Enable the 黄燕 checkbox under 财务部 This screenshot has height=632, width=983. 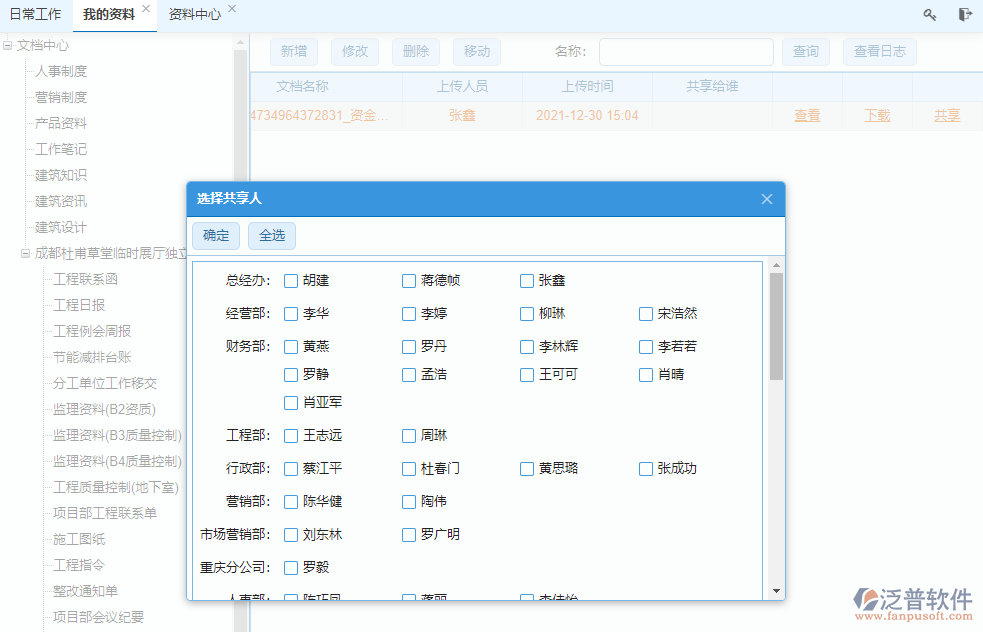tap(289, 347)
